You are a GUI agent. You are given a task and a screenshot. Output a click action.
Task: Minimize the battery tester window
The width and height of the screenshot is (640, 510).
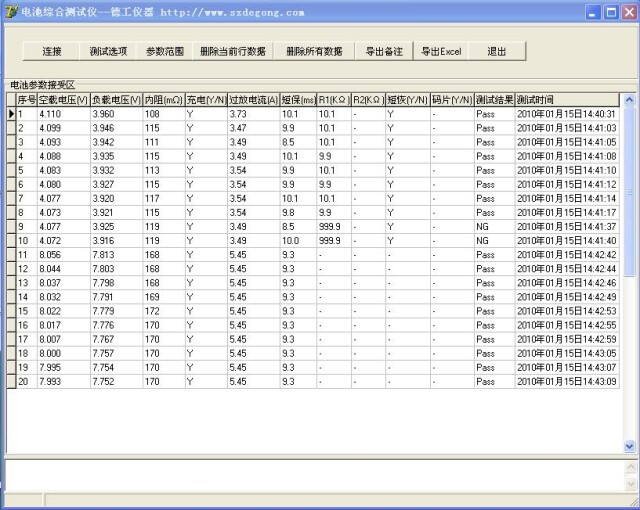point(593,12)
